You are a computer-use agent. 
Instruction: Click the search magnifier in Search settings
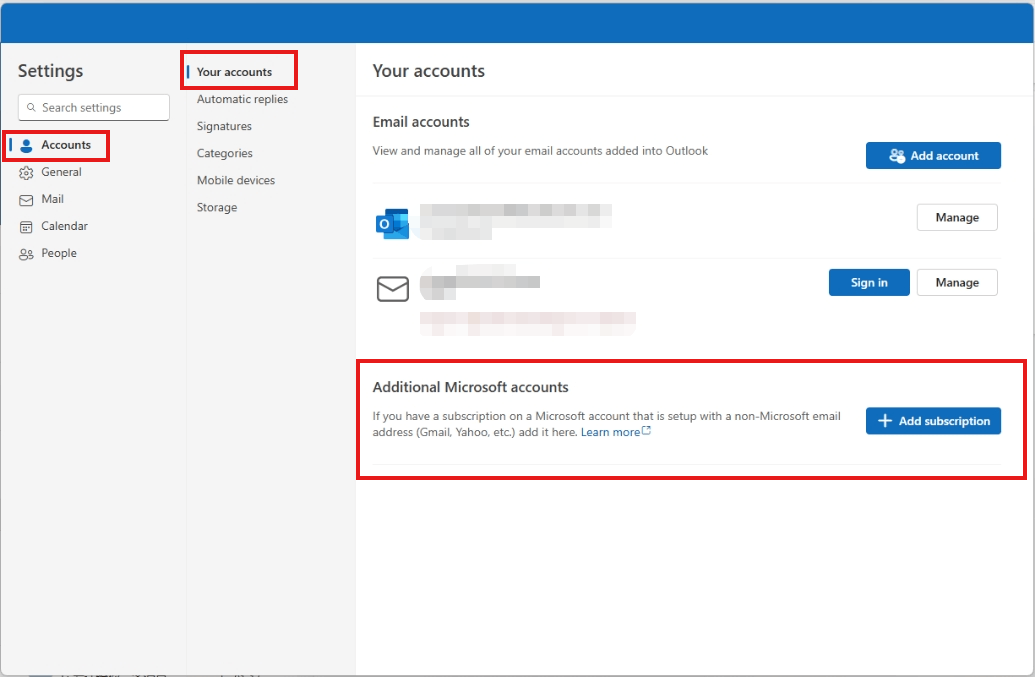32,107
